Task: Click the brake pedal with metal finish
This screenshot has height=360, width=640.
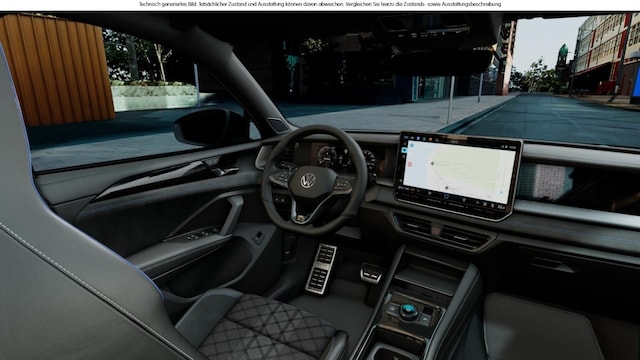Action: pyautogui.click(x=371, y=272)
